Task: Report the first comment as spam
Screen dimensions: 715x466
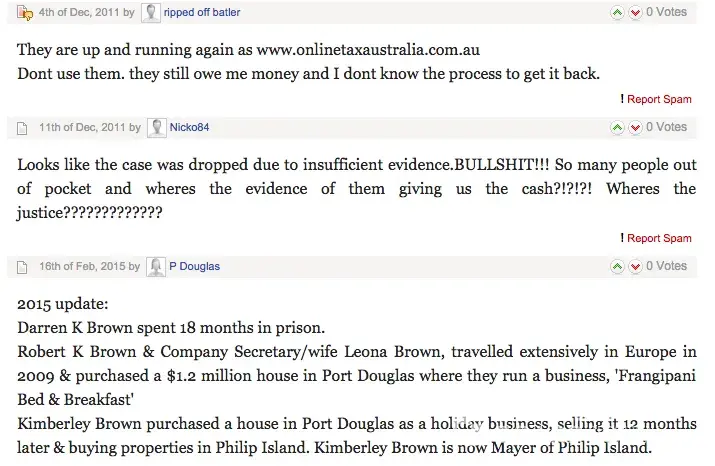Action: (658, 99)
